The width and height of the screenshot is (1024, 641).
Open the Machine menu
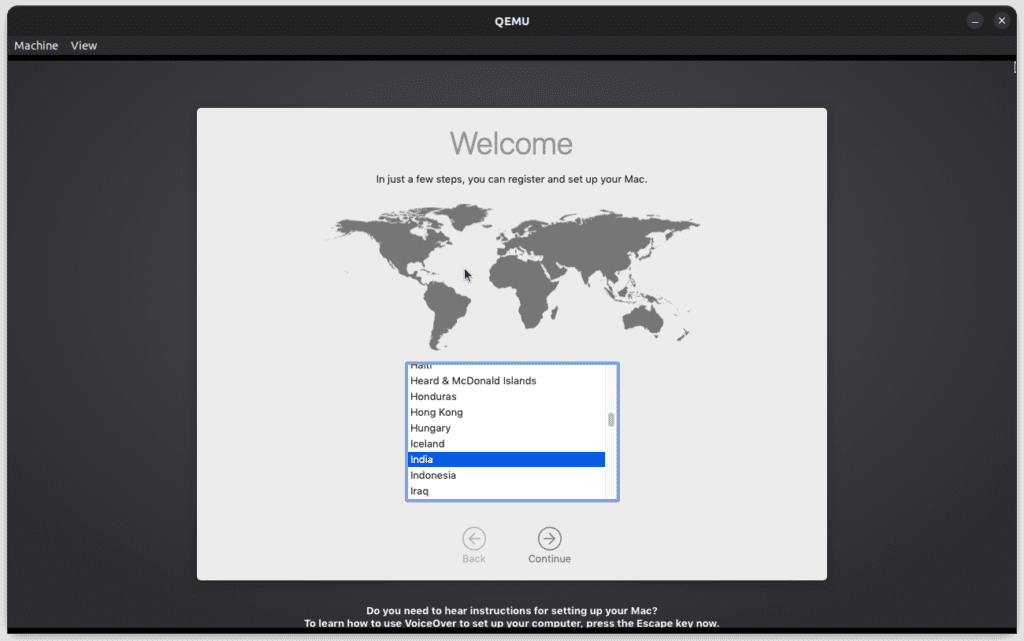(36, 46)
